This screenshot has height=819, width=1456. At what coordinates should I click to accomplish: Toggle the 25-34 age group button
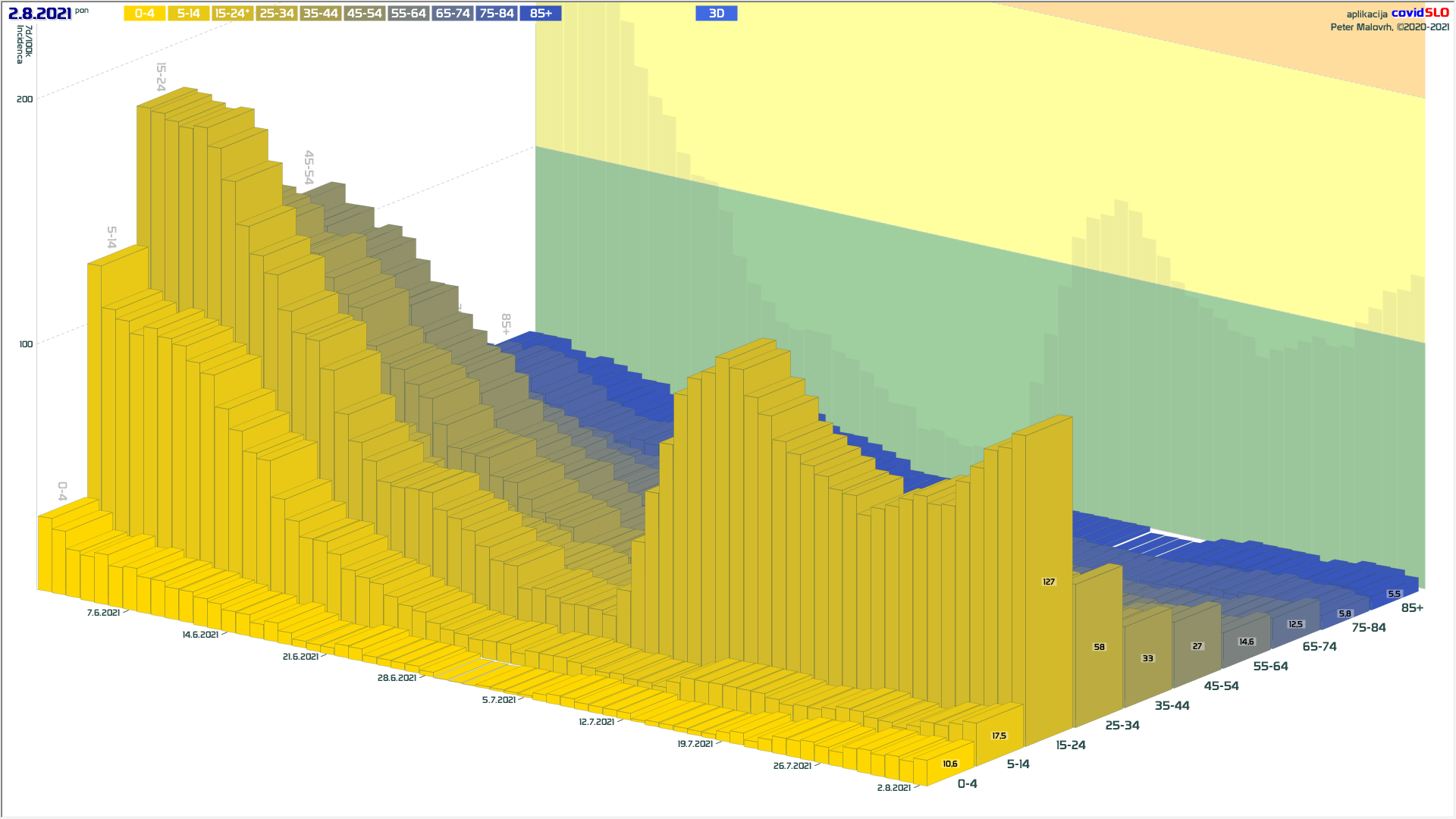277,14
